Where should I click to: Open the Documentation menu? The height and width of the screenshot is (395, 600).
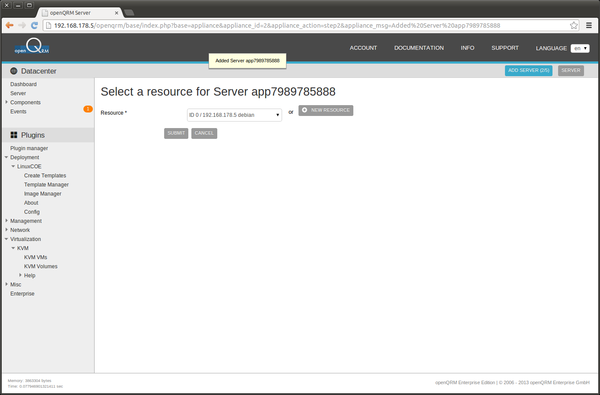pyautogui.click(x=419, y=48)
